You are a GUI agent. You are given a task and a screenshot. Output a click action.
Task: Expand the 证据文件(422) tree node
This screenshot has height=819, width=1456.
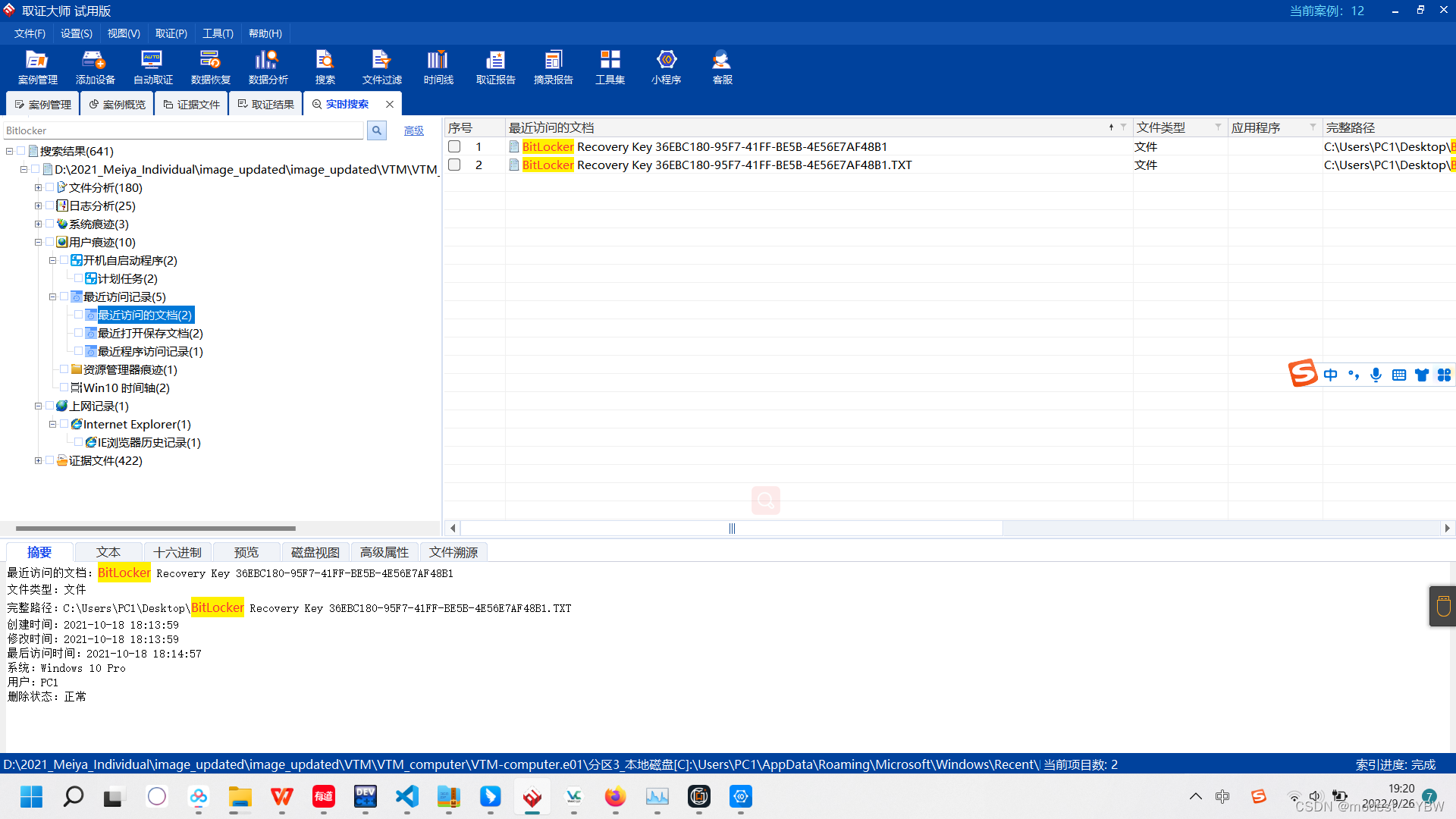38,460
